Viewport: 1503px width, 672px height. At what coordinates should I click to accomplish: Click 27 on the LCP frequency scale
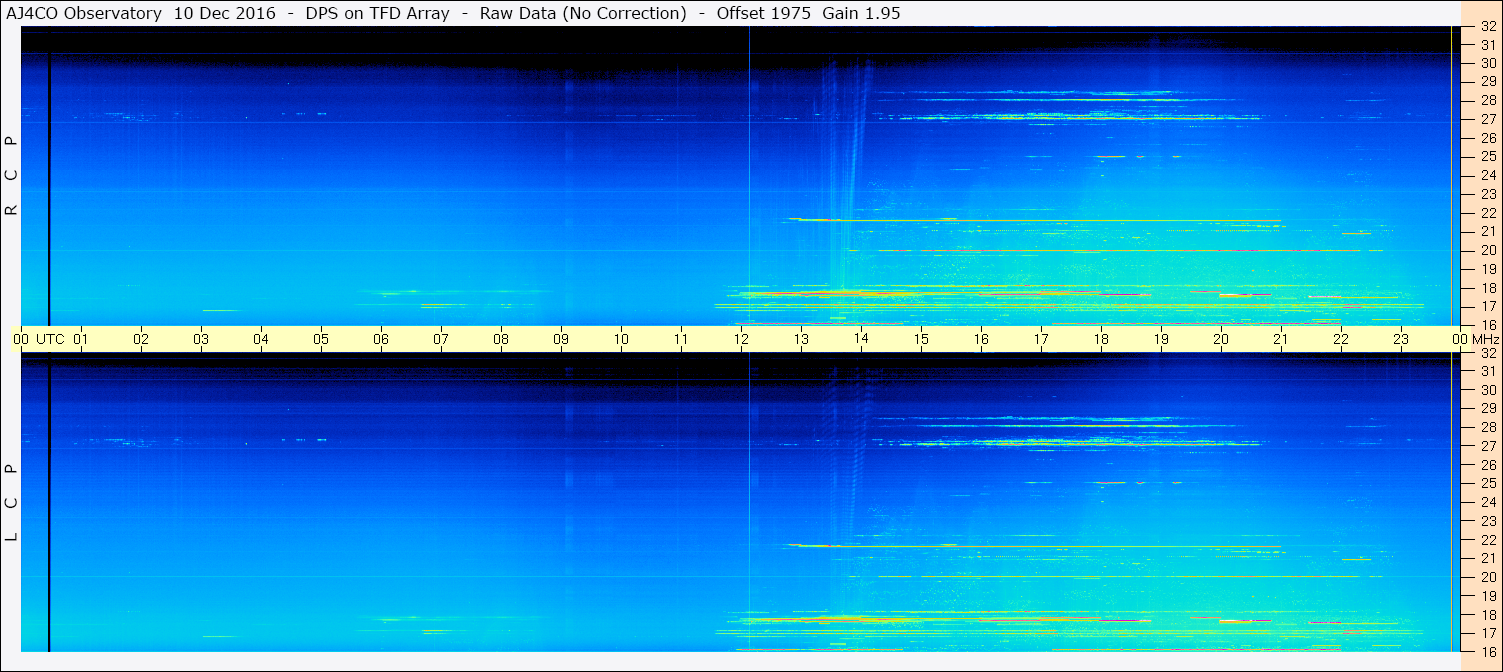coord(1488,446)
